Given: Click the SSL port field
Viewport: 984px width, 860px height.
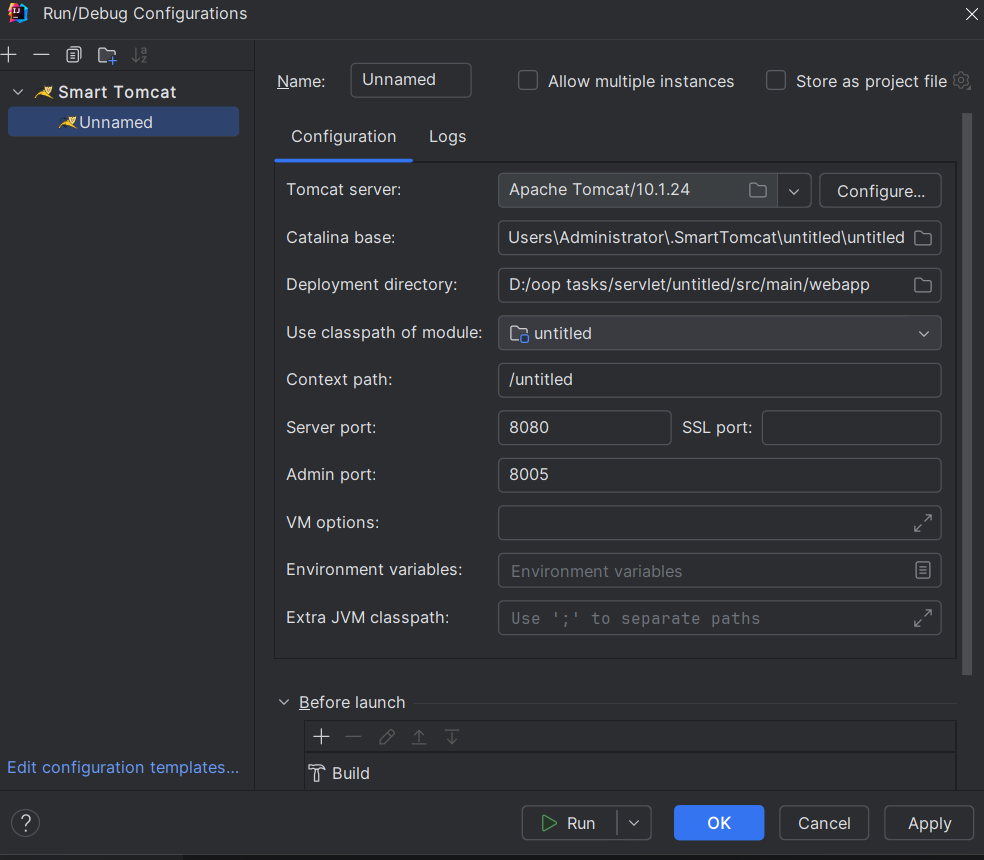Looking at the screenshot, I should pos(852,427).
